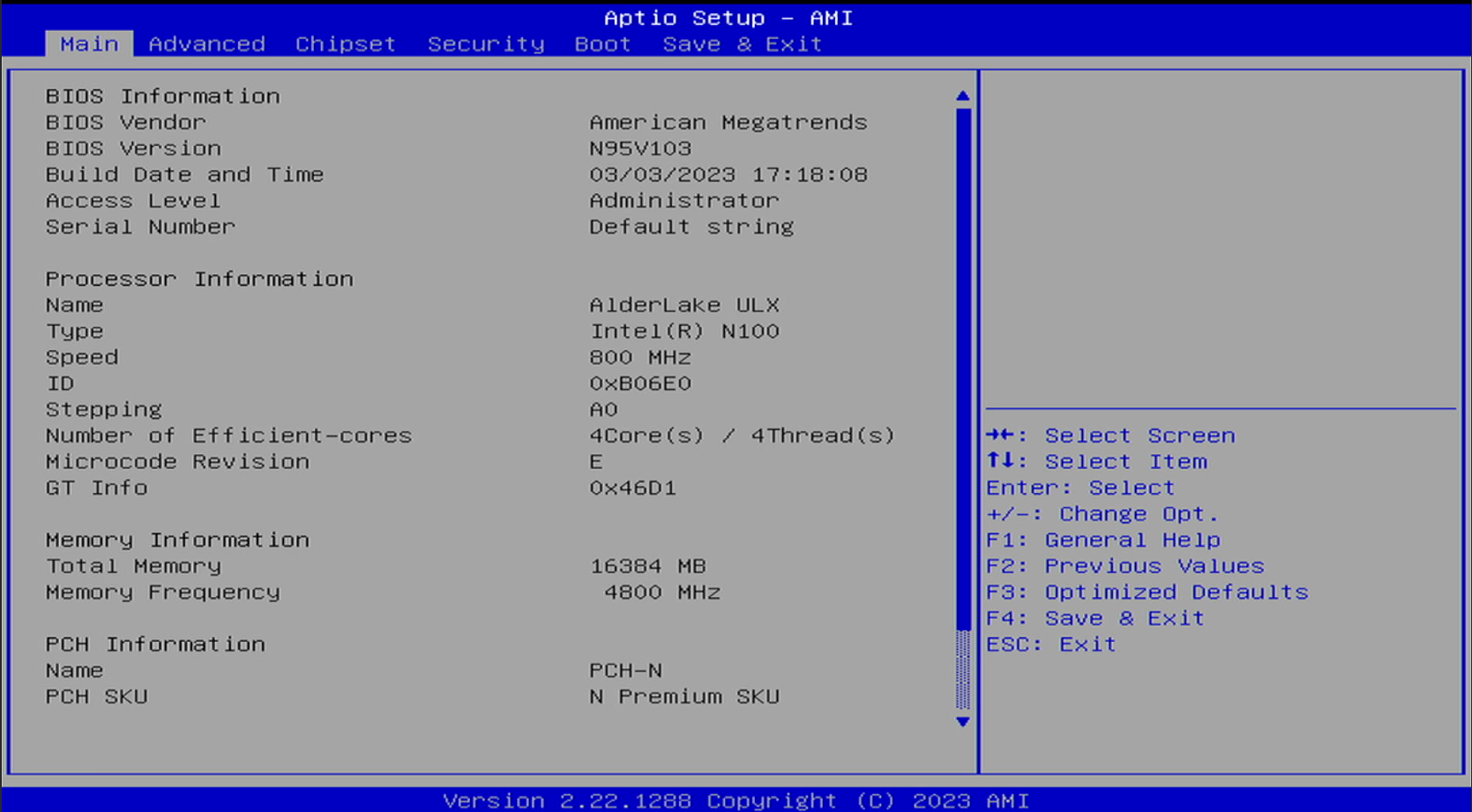The height and width of the screenshot is (812, 1472).
Task: Click the left-right arrows Select Screen hint
Action: pyautogui.click(x=1110, y=436)
